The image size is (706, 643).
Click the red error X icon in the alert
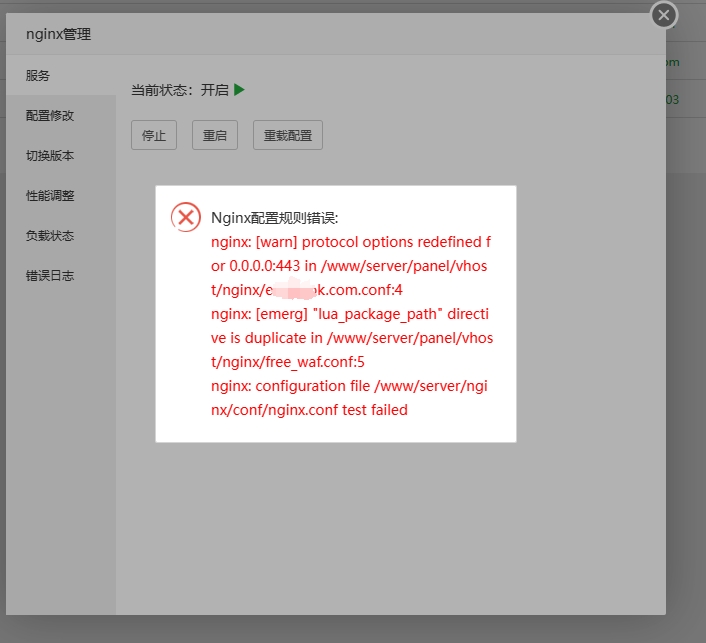coord(186,217)
